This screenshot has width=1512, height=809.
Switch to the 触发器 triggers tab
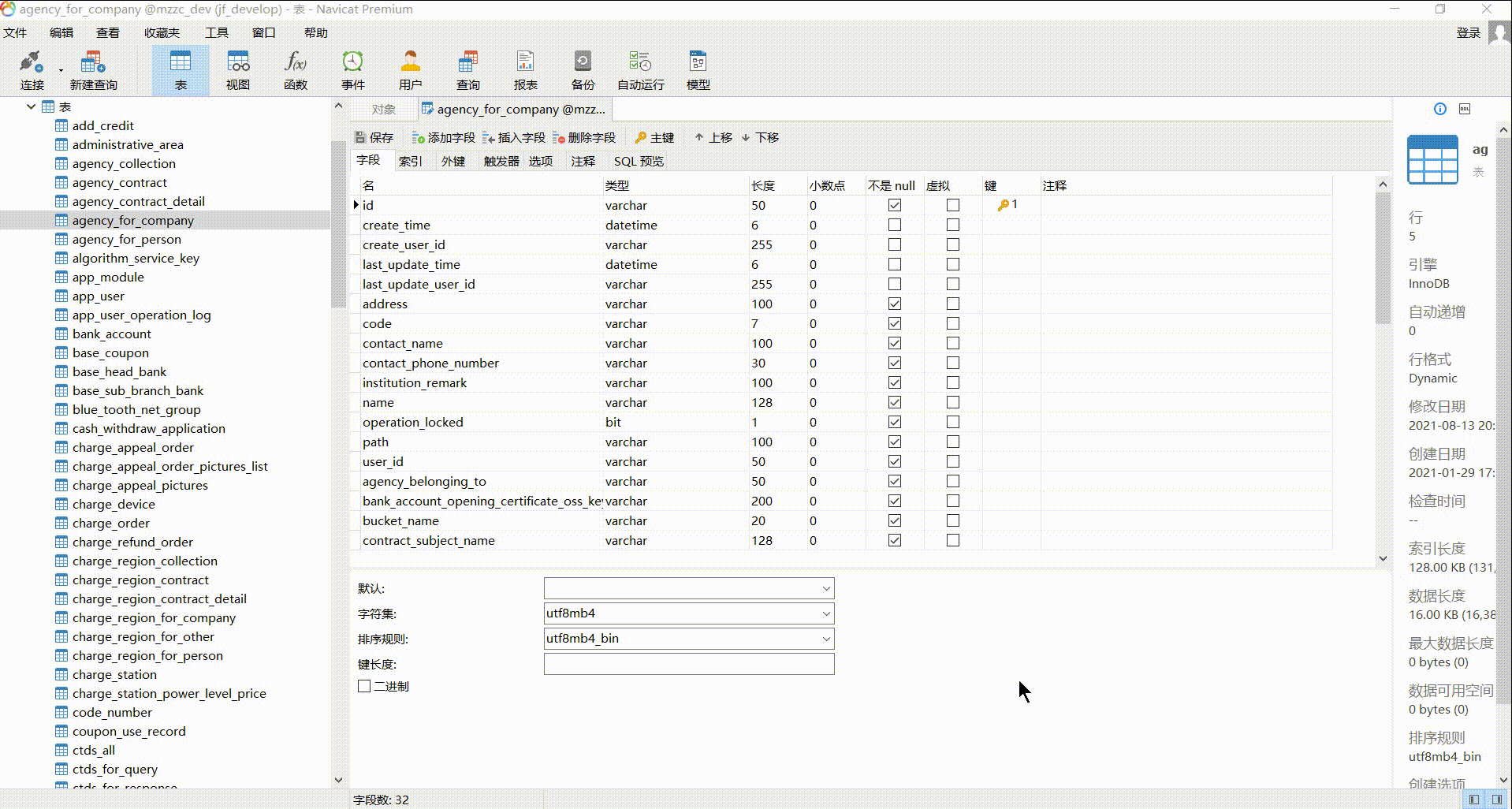pyautogui.click(x=501, y=161)
